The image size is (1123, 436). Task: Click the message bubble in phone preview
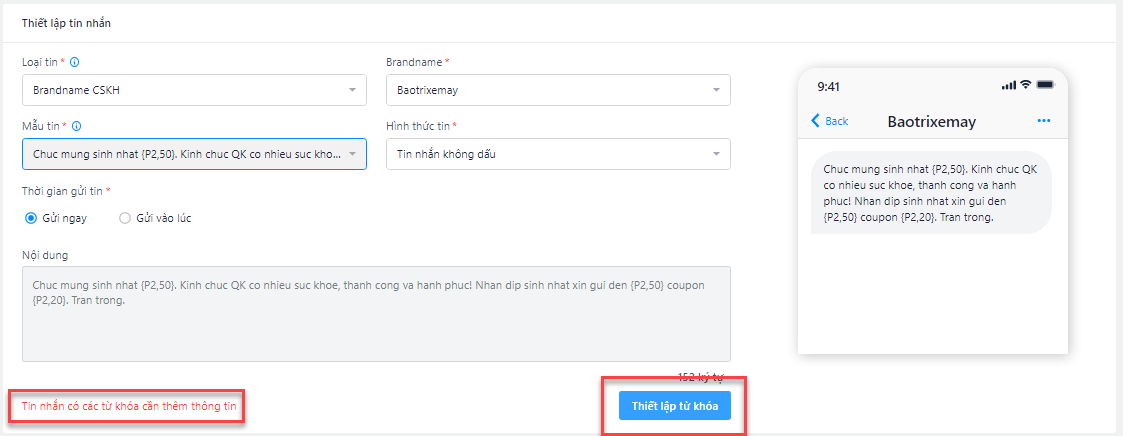[931, 193]
